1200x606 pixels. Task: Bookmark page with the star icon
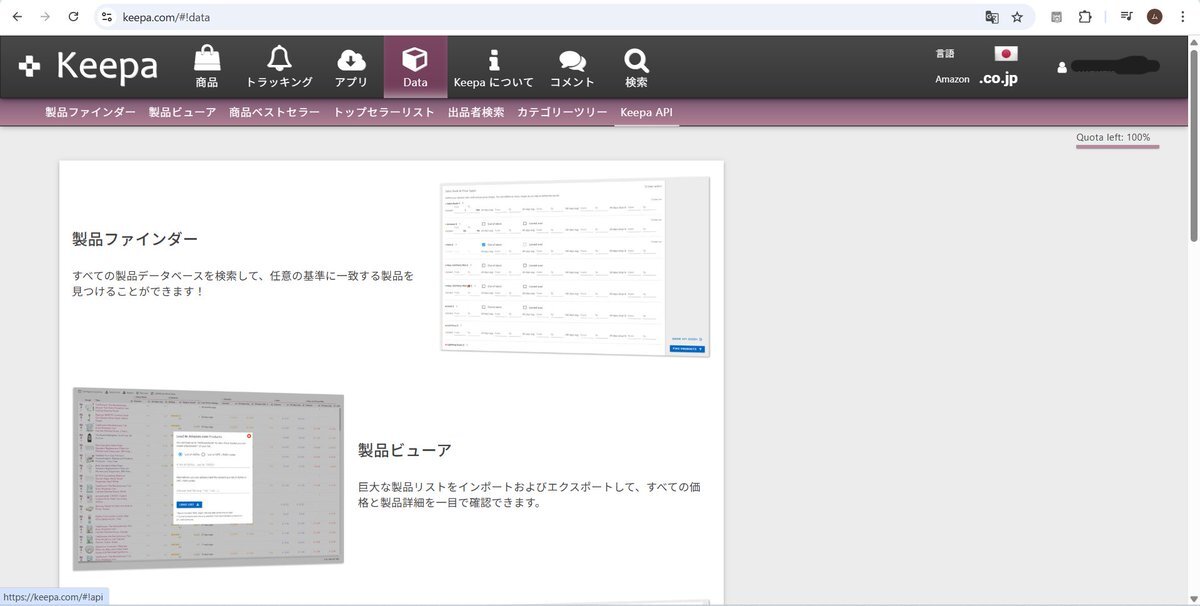(x=1017, y=17)
